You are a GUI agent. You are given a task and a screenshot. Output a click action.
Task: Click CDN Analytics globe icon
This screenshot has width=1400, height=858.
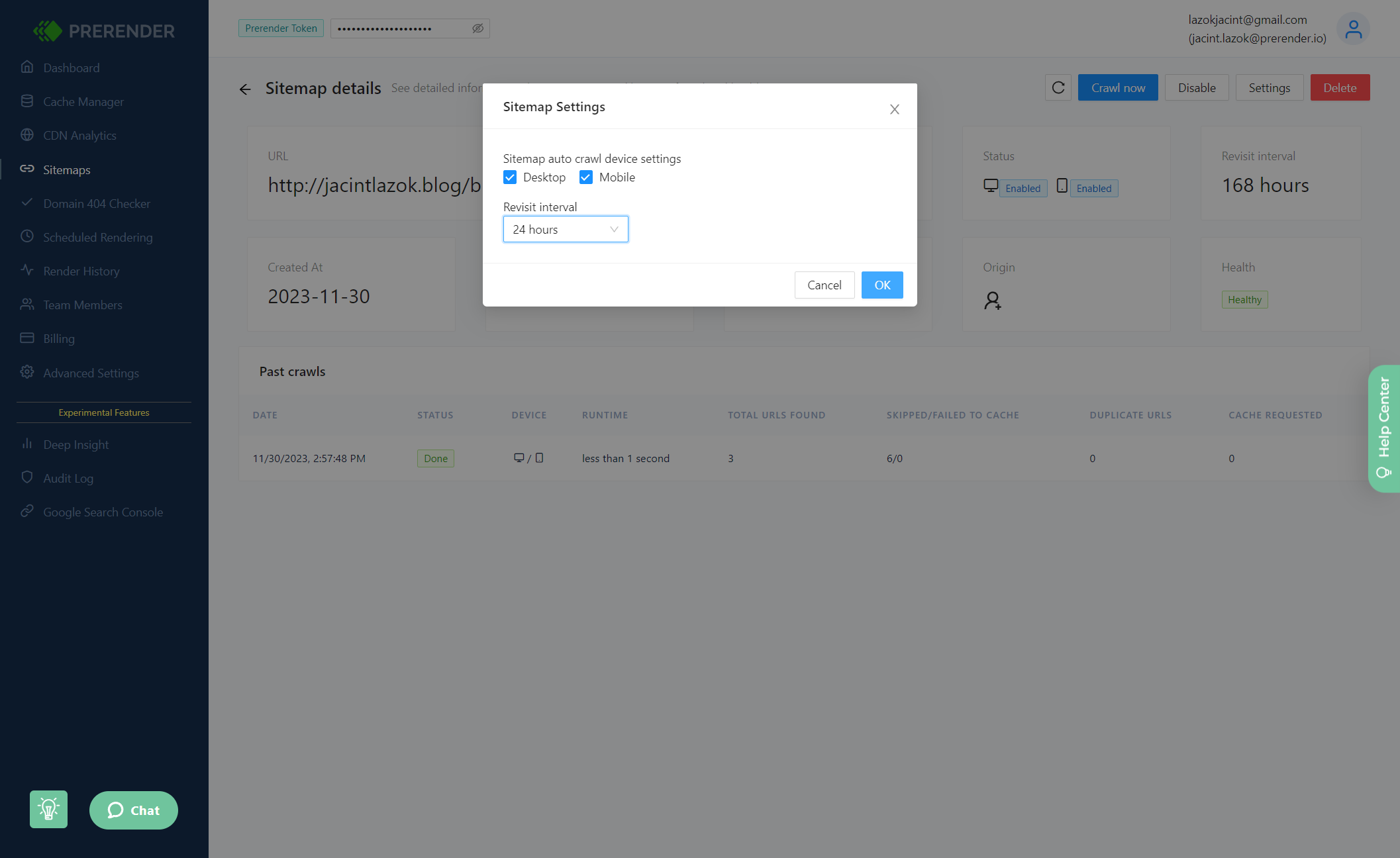(x=27, y=134)
